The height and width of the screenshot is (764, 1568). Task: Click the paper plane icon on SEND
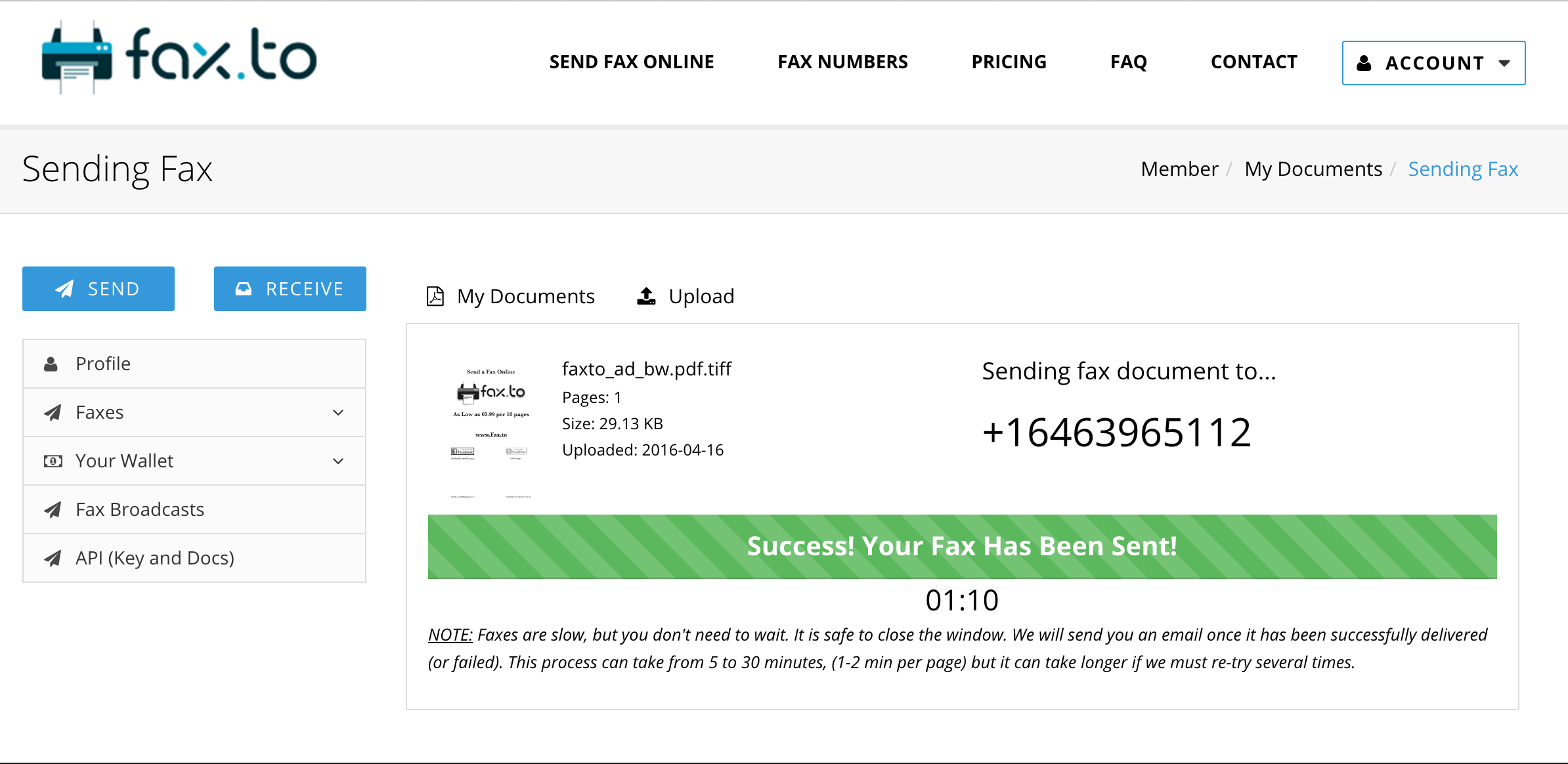(64, 289)
